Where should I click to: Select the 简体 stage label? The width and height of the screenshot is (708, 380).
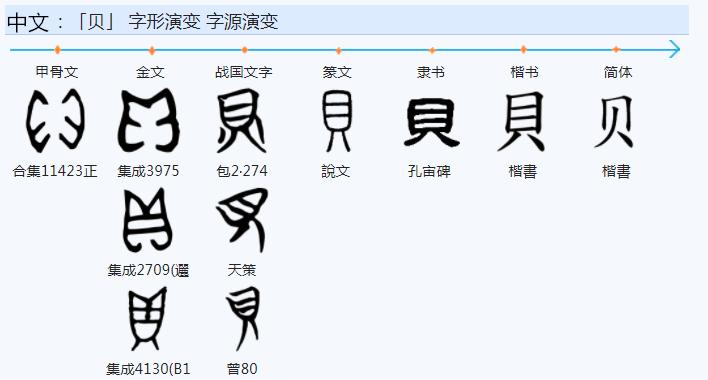[x=618, y=72]
